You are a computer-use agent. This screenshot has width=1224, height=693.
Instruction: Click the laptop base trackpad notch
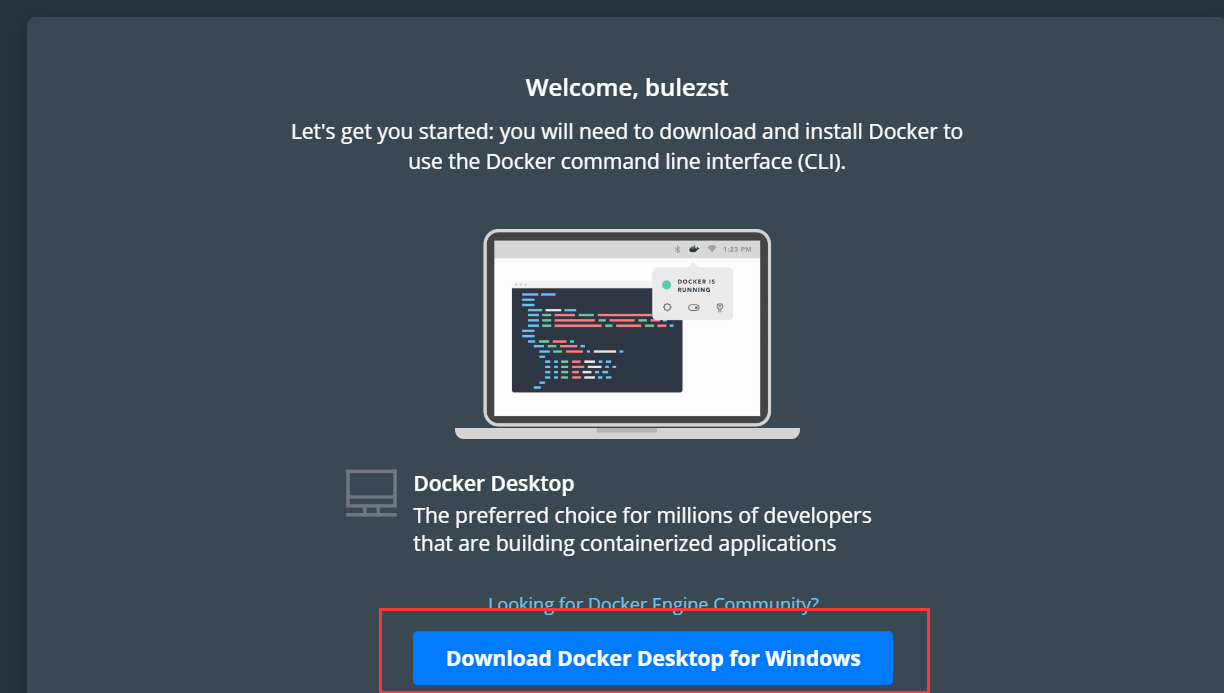[627, 430]
